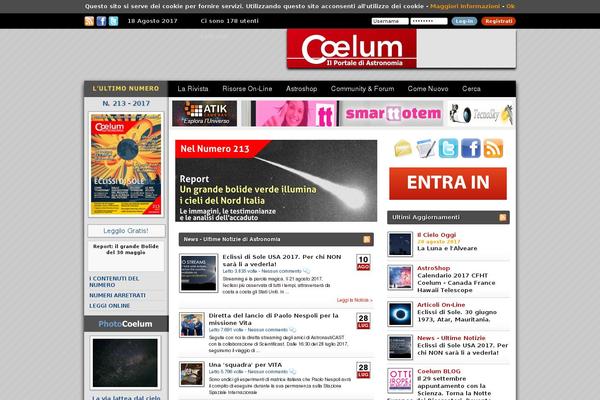Click the PhotoCoelum Milky Way thumbnail
This screenshot has height=400, width=600.
(x=126, y=362)
